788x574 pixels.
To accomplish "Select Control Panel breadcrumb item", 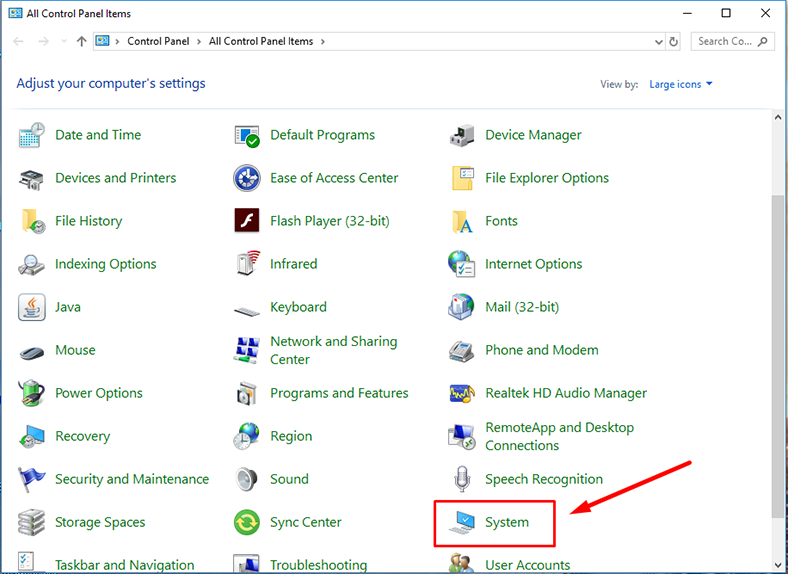I will point(158,41).
